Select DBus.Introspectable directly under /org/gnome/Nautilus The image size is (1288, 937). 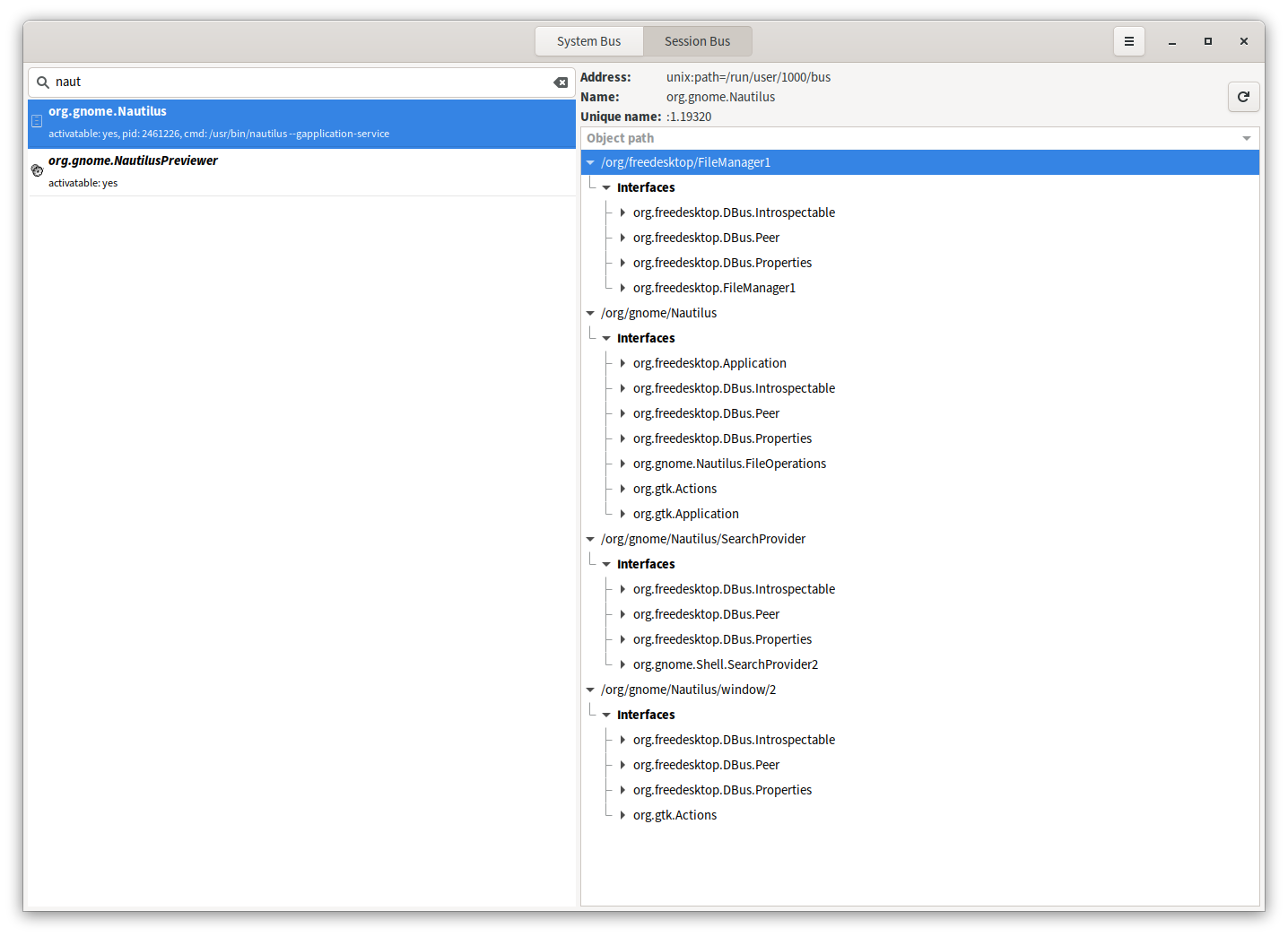[734, 388]
